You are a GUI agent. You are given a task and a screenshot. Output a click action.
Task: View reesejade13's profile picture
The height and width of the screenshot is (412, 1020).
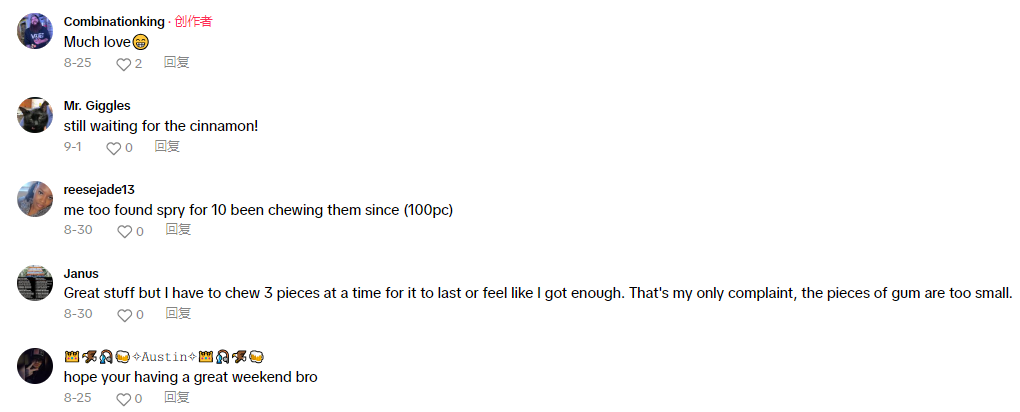click(x=35, y=199)
